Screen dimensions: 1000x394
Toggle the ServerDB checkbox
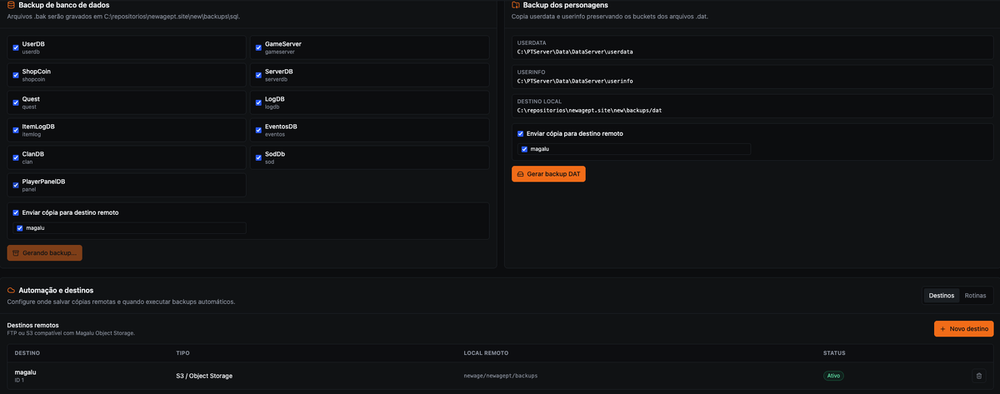259,75
